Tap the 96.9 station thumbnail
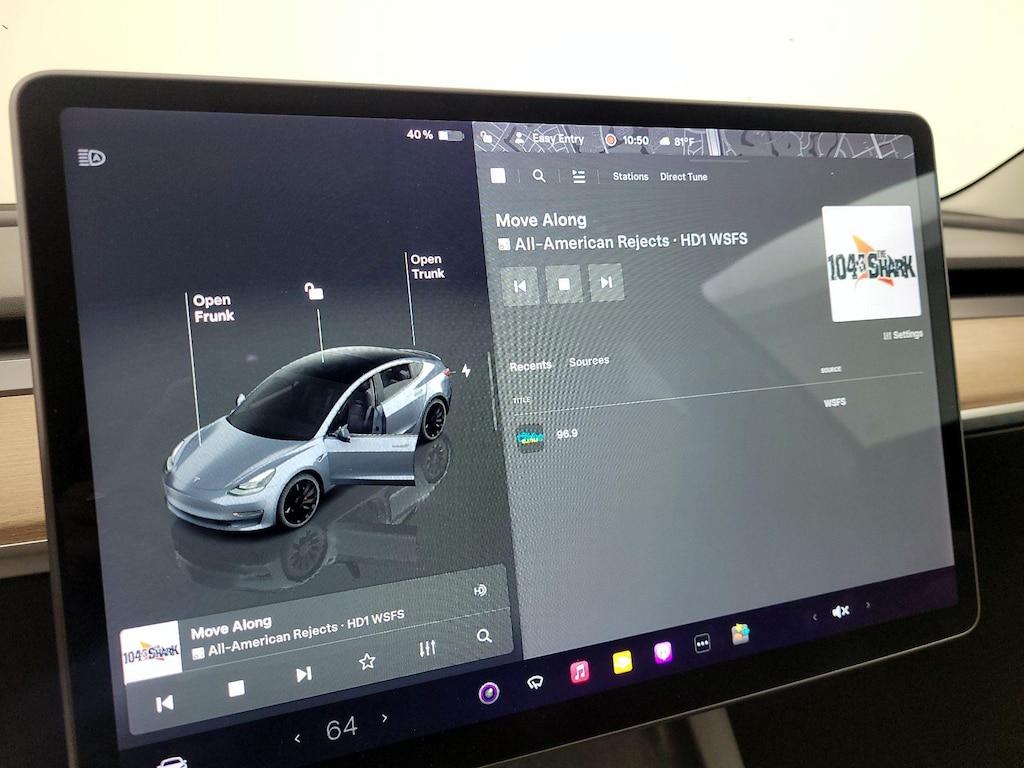Screen dimensions: 1024x768 pyautogui.click(x=530, y=438)
